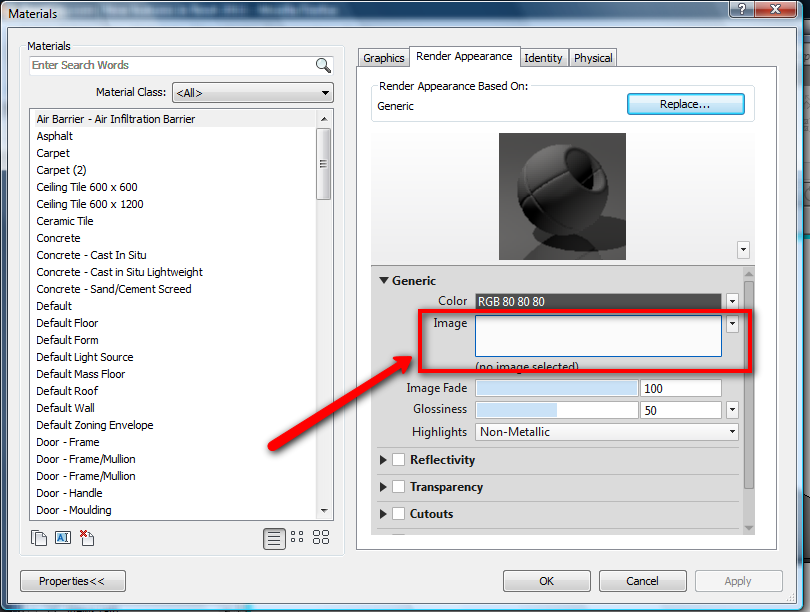Open the Material Class dropdown
Screen dimensions: 810x612
pos(253,93)
